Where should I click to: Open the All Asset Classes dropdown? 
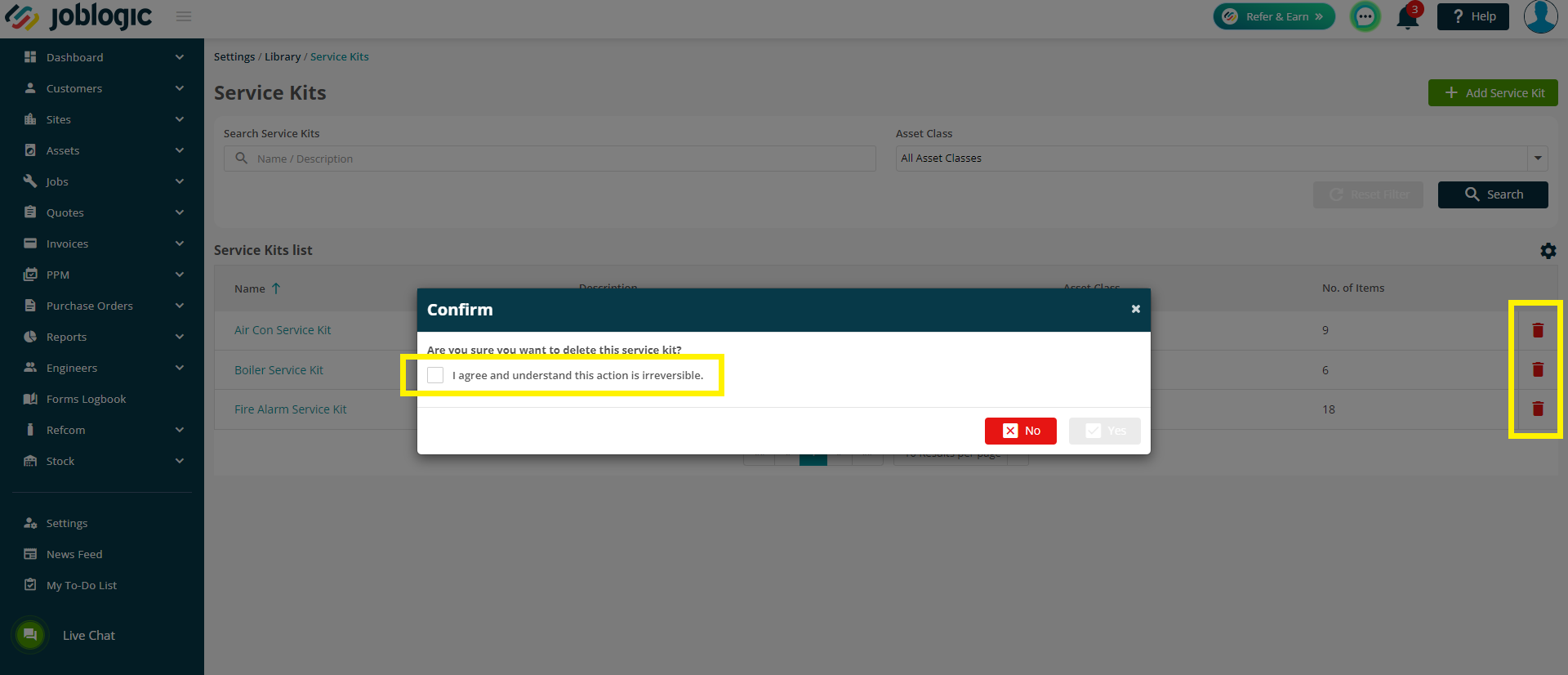click(x=1222, y=159)
